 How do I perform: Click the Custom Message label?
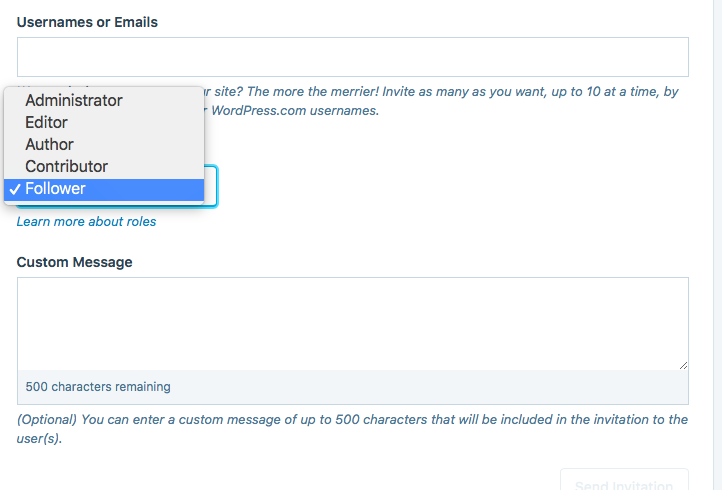(x=75, y=262)
